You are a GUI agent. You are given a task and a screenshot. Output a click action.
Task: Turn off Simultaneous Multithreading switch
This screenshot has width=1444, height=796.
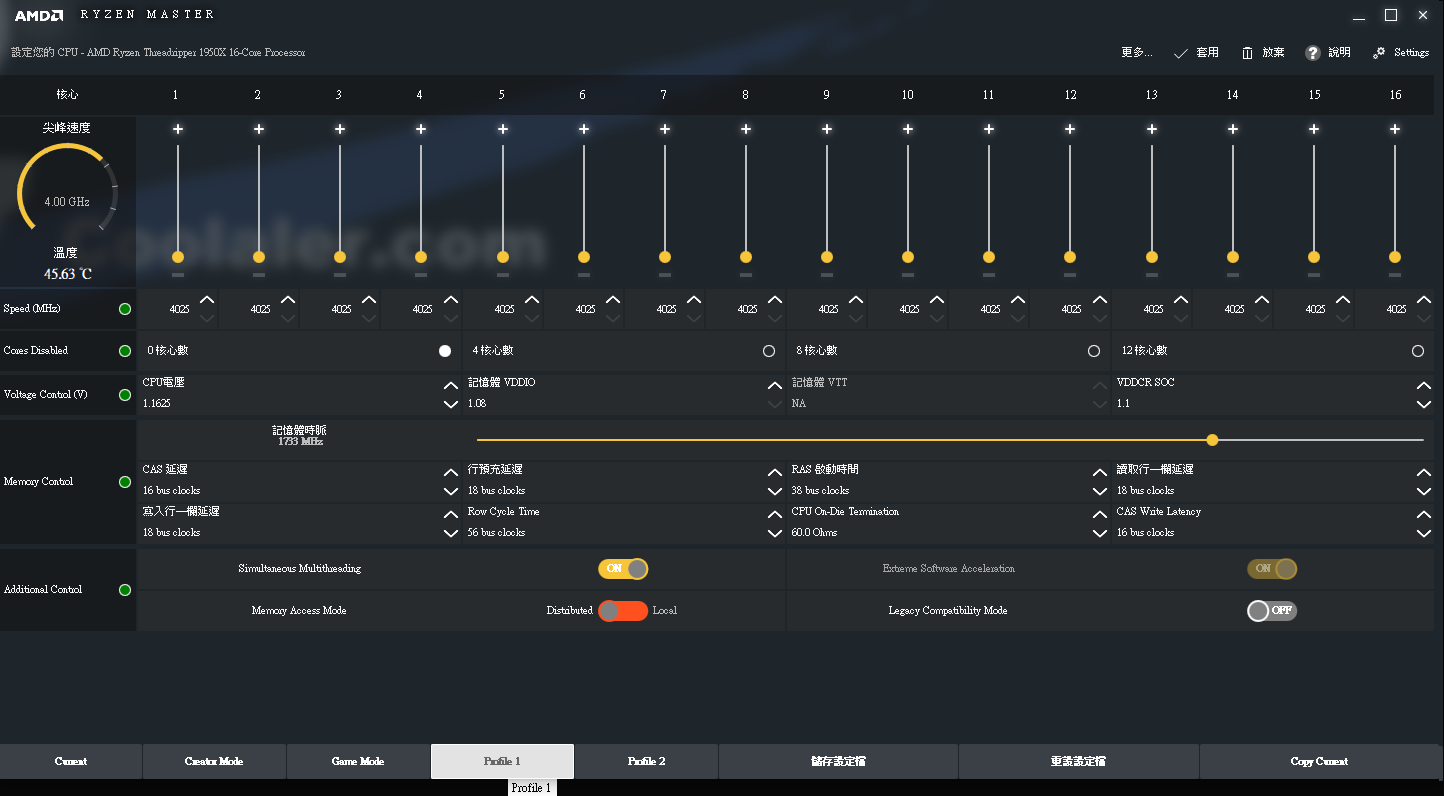click(623, 569)
